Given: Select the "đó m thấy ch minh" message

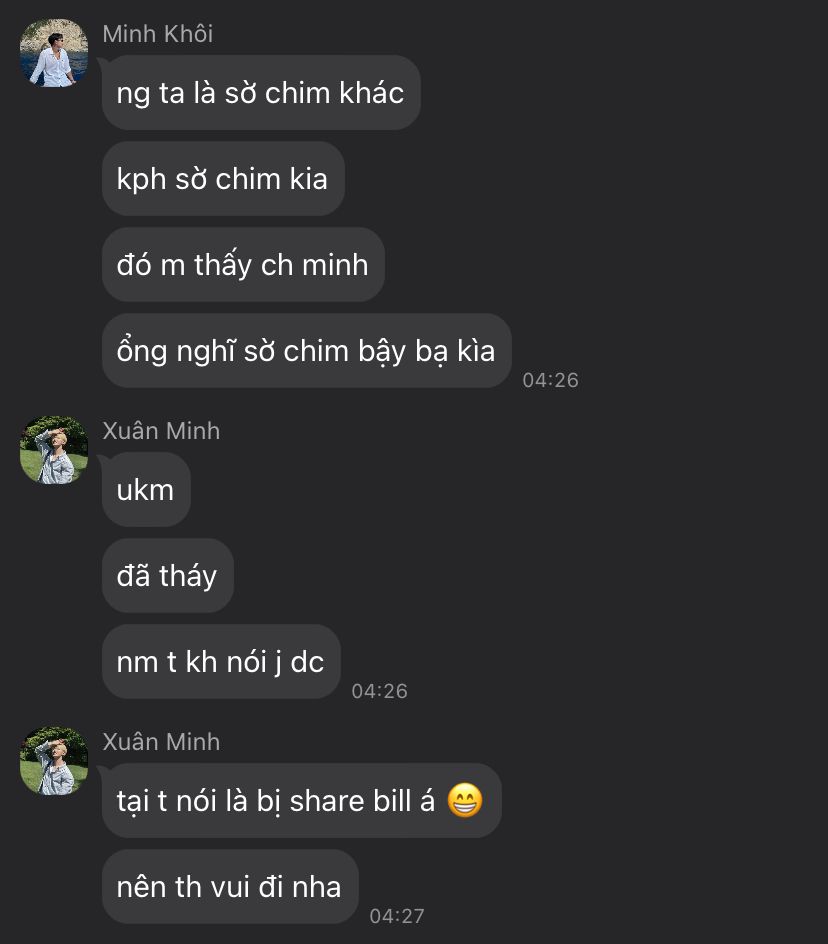Looking at the screenshot, I should [x=243, y=265].
